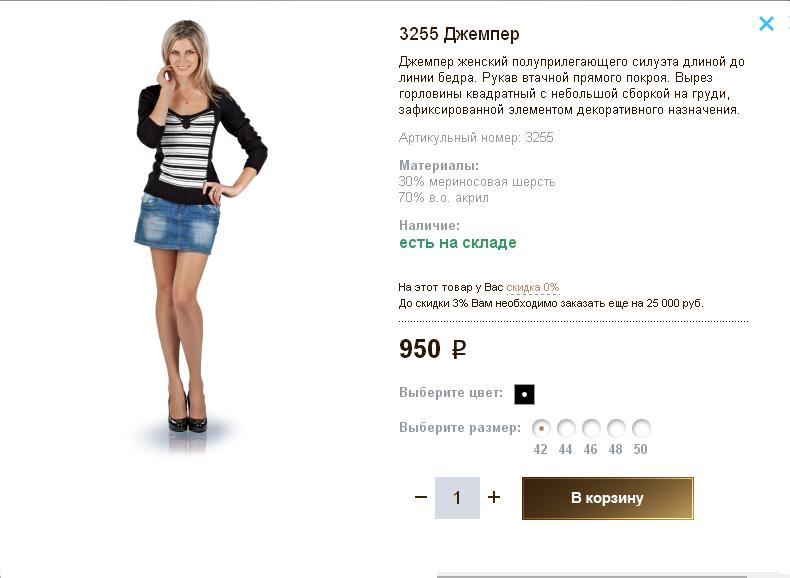The height and width of the screenshot is (578, 790).
Task: Select the black color swatch
Action: [524, 394]
